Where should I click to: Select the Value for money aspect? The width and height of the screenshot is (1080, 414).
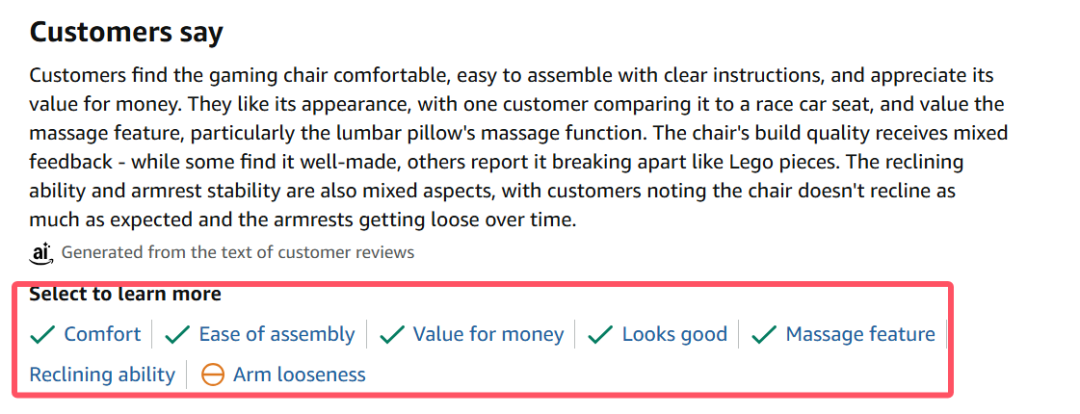click(488, 335)
